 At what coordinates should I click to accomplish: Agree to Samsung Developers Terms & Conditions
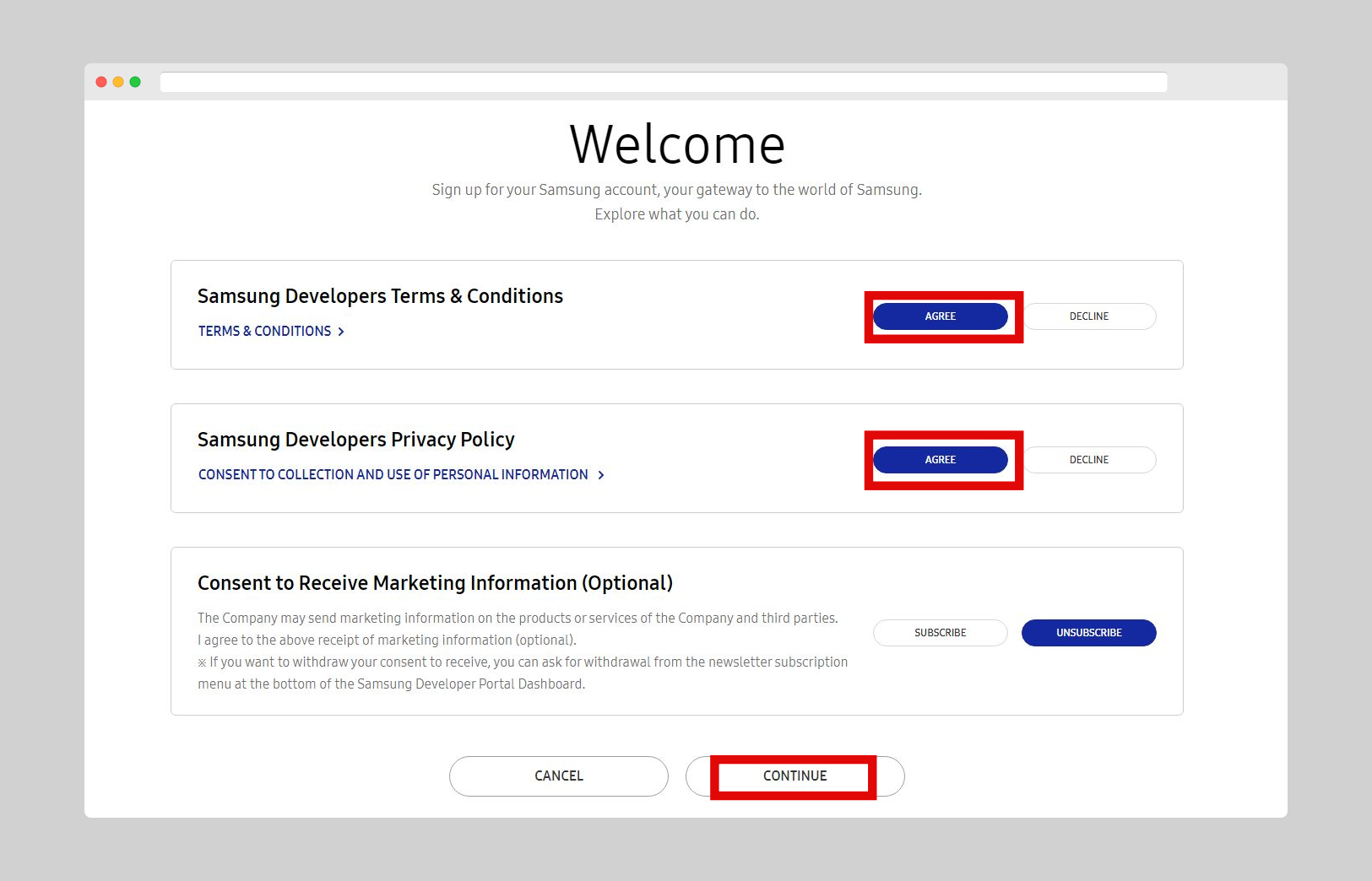940,316
